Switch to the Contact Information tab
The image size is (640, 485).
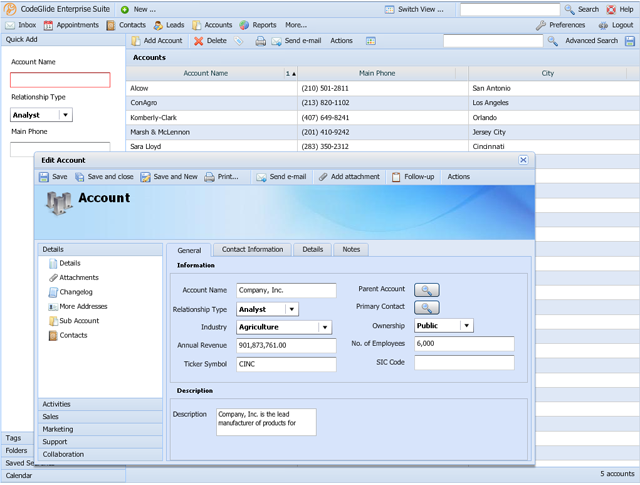pos(252,249)
